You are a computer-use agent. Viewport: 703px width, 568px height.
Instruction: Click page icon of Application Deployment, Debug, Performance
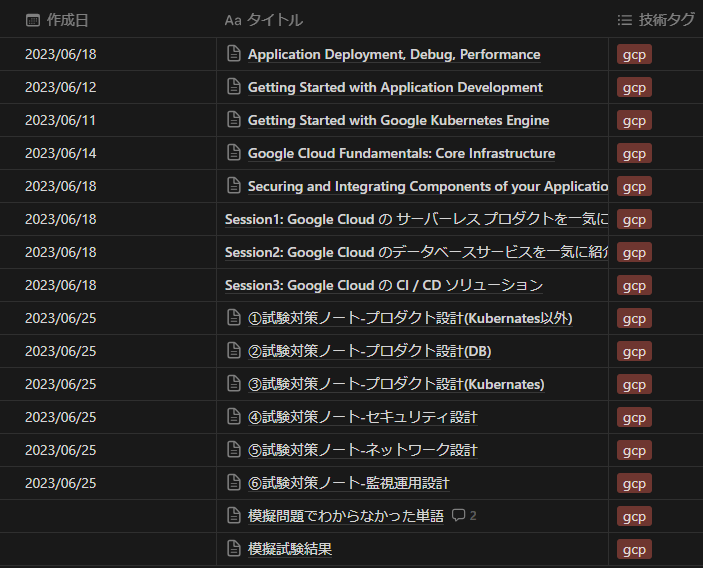(x=234, y=54)
